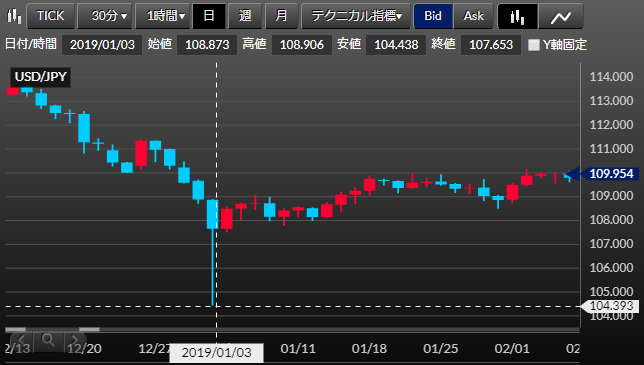Click the 安値 value 104.438

(396, 44)
